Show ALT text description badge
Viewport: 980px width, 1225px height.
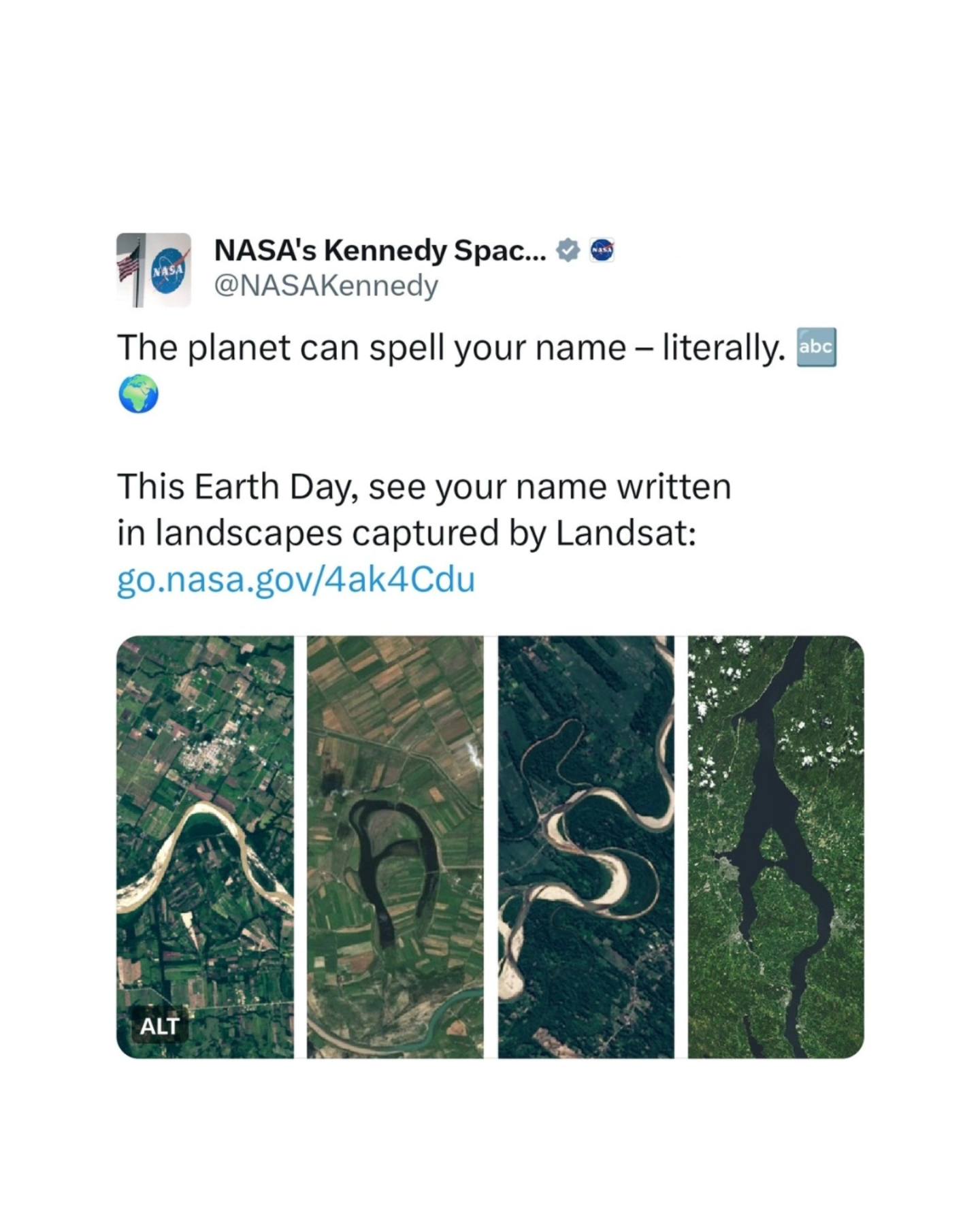[160, 1026]
